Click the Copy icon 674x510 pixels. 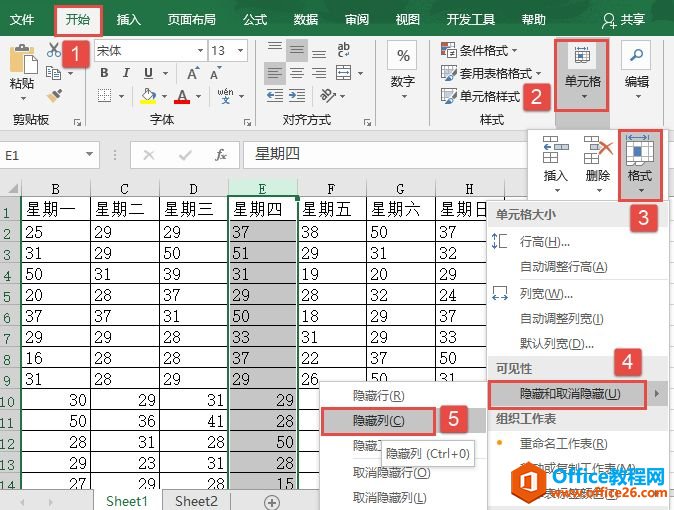click(53, 73)
